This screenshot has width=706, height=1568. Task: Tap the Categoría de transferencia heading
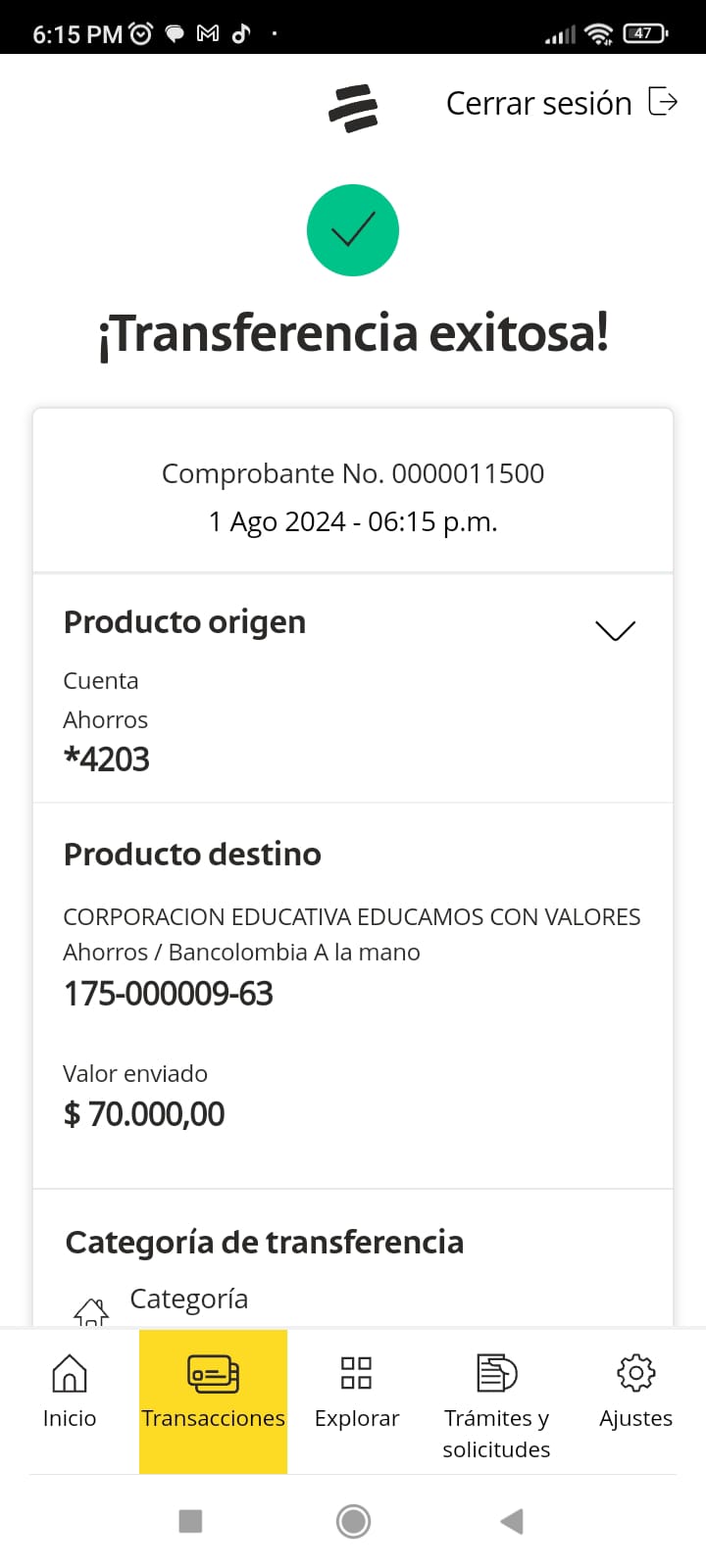[265, 1242]
